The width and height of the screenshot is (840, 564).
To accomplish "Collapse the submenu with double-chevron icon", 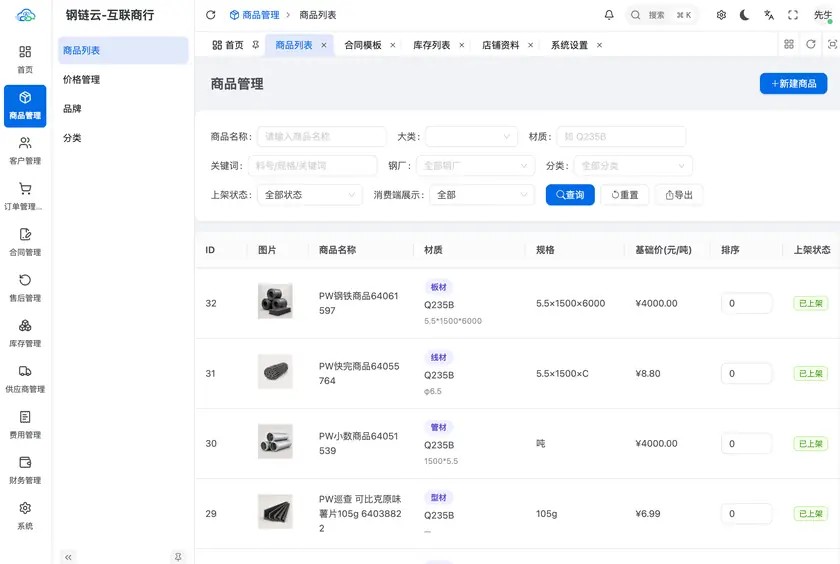I will (x=68, y=557).
